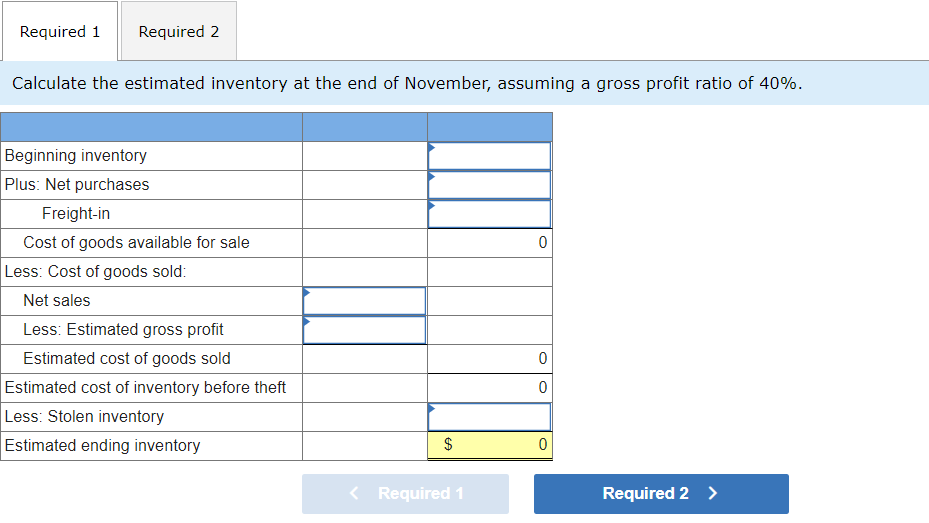The image size is (929, 523).
Task: Select the Net purchases amount field
Action: pyautogui.click(x=490, y=185)
